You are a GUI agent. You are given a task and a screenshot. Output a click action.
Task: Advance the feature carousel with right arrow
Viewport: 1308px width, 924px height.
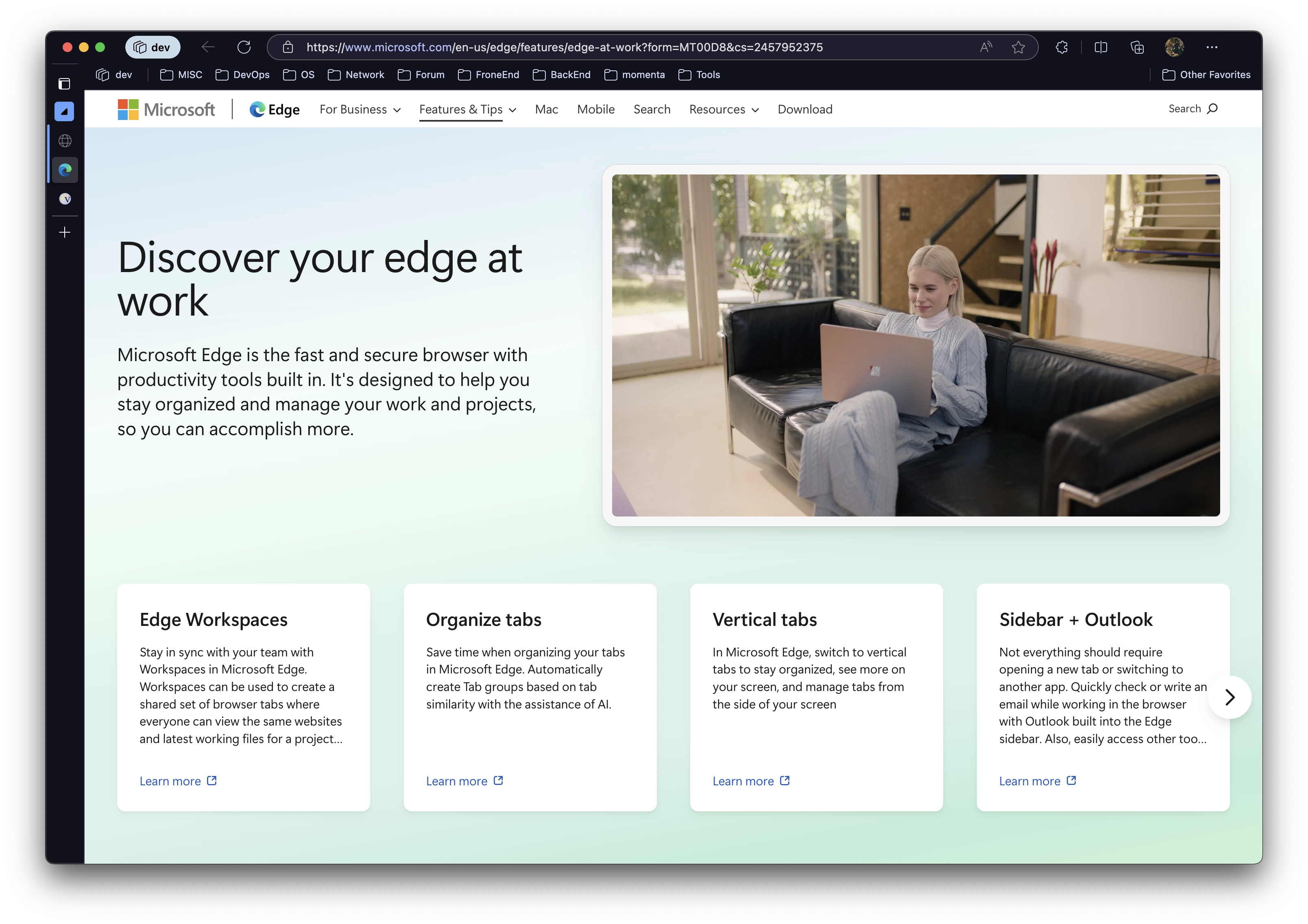[x=1230, y=697]
